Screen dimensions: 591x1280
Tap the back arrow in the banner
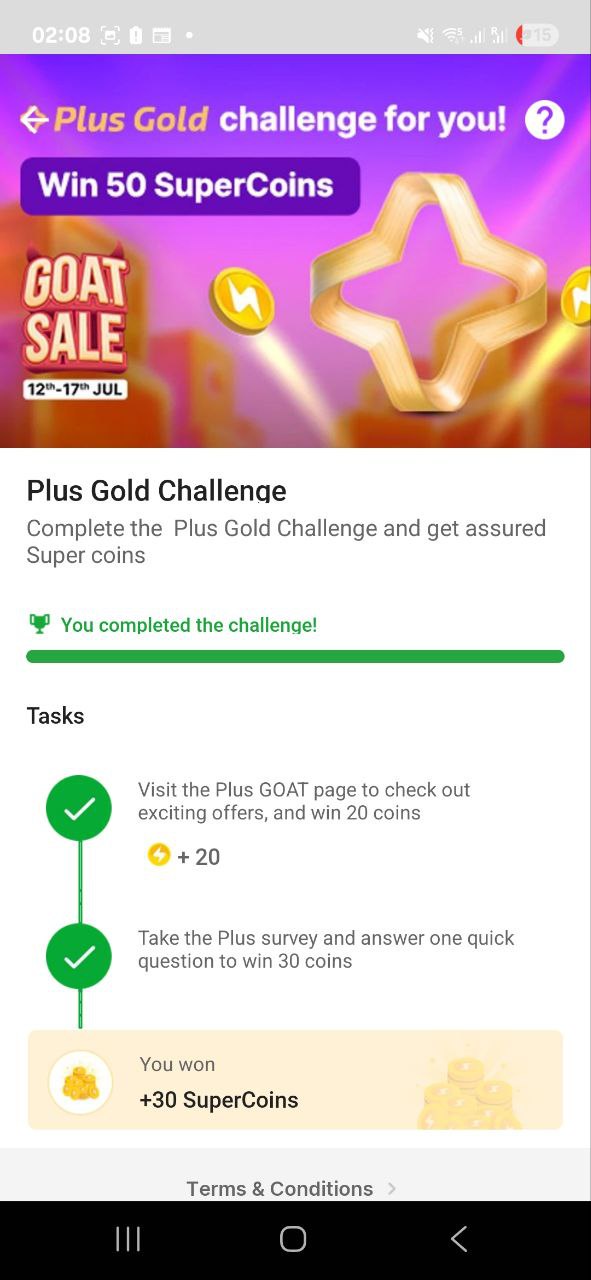tap(34, 121)
